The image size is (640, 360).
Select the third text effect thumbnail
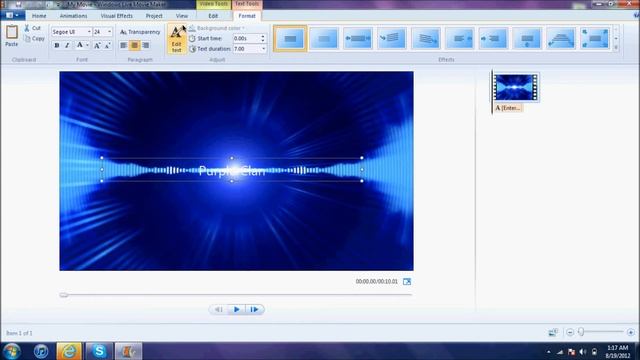tap(358, 39)
